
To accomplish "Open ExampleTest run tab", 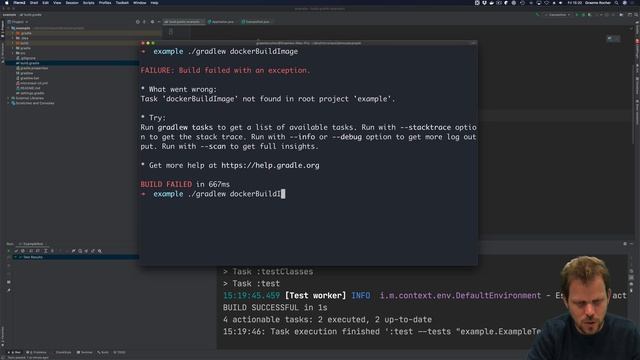I will pyautogui.click(x=33, y=244).
